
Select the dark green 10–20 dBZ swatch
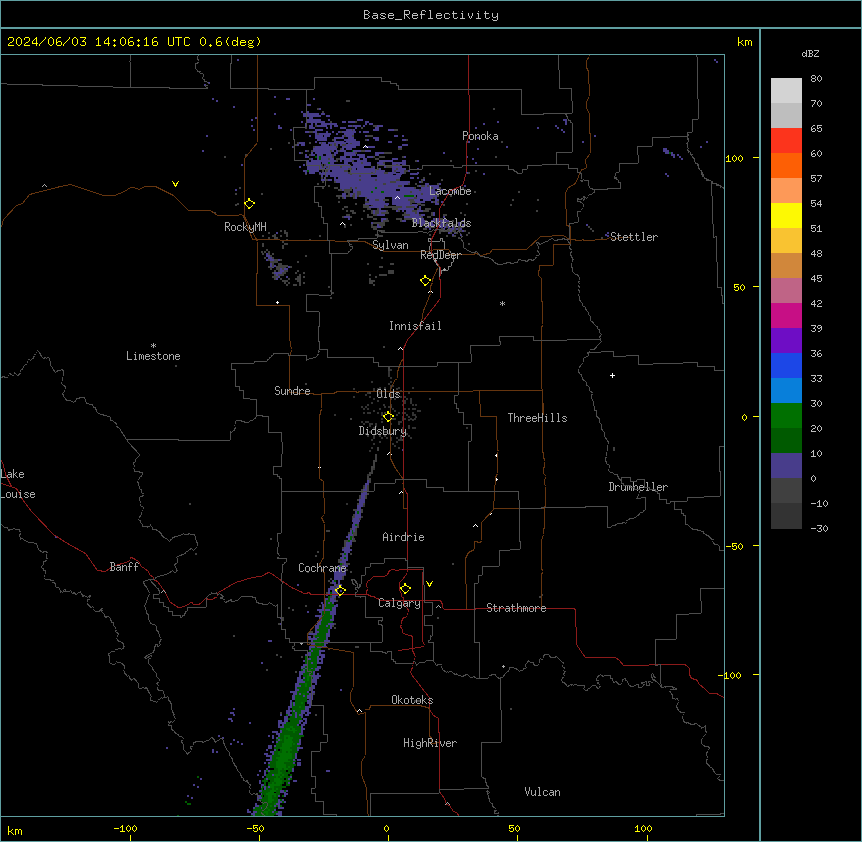click(786, 441)
